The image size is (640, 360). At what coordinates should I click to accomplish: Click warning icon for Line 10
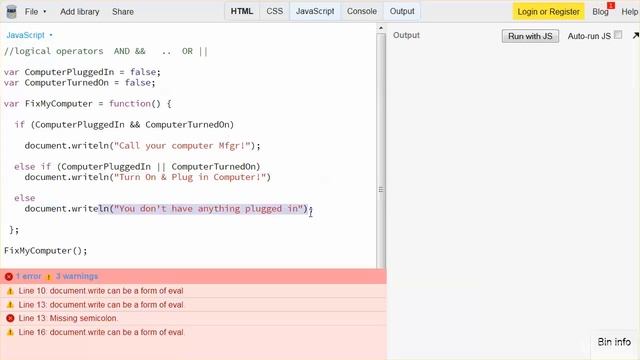tap(10, 291)
